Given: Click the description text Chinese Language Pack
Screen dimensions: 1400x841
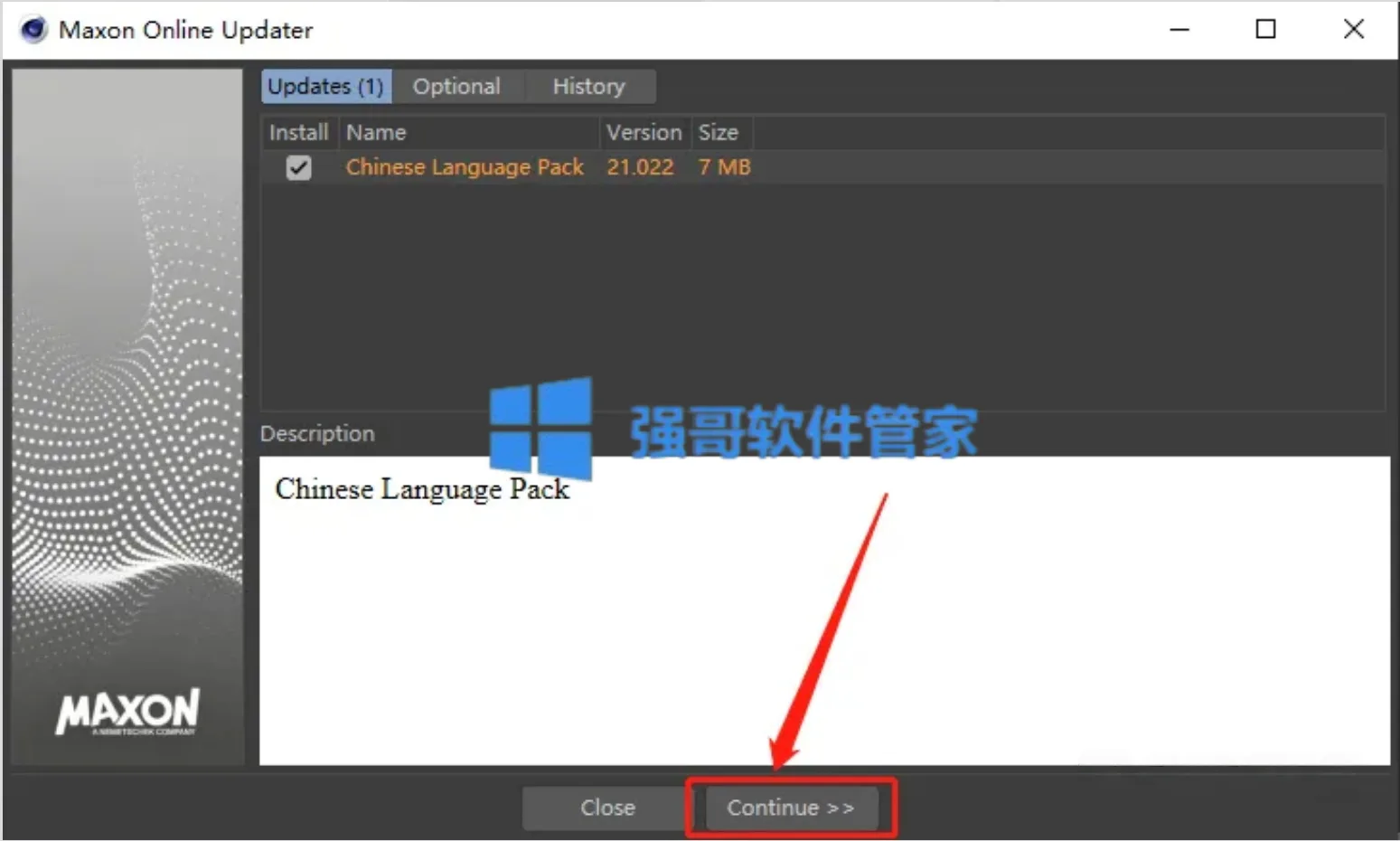Looking at the screenshot, I should pos(422,489).
